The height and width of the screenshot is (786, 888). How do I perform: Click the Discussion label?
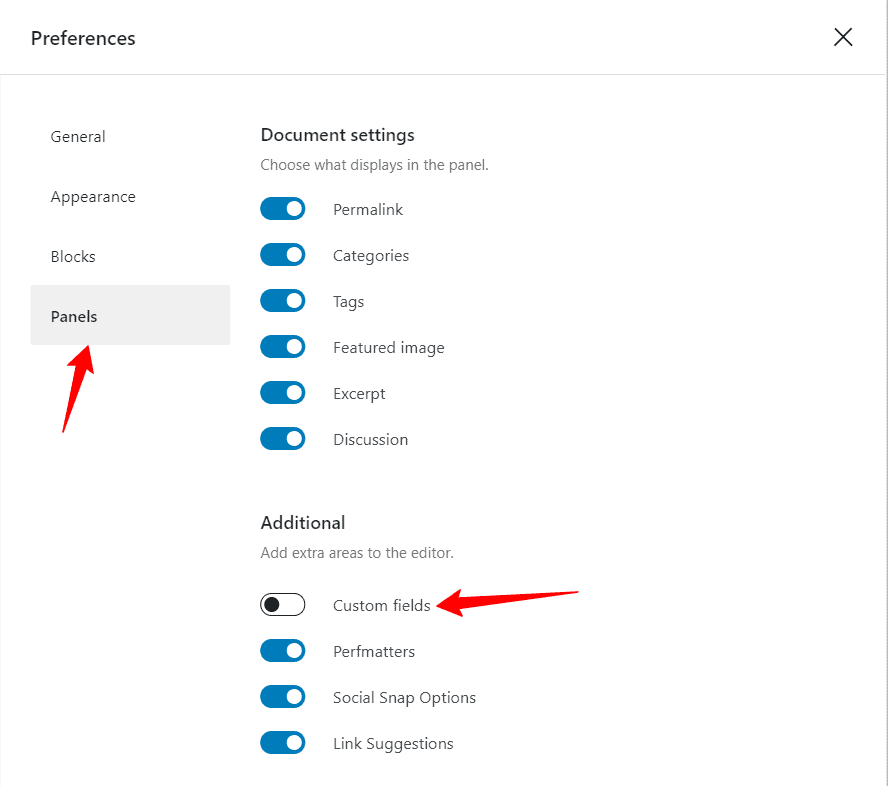click(370, 439)
